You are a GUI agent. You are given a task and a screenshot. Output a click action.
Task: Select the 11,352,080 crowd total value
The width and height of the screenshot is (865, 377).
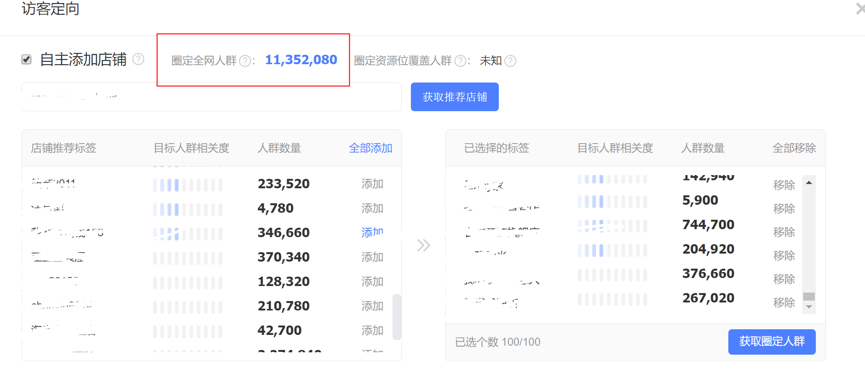(301, 60)
